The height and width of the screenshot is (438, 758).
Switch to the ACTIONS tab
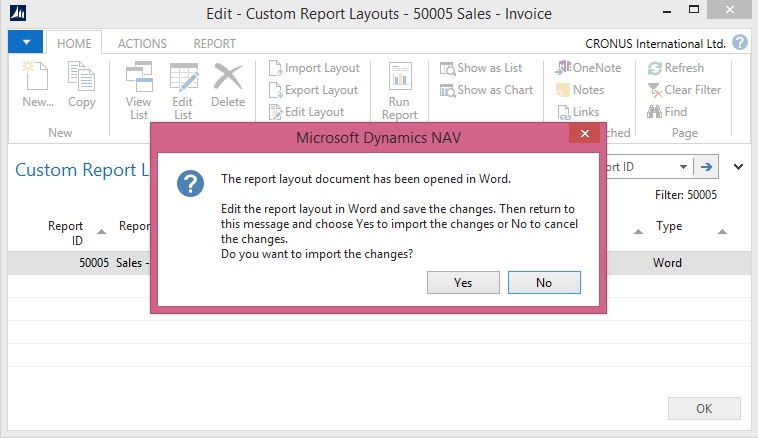(x=142, y=44)
